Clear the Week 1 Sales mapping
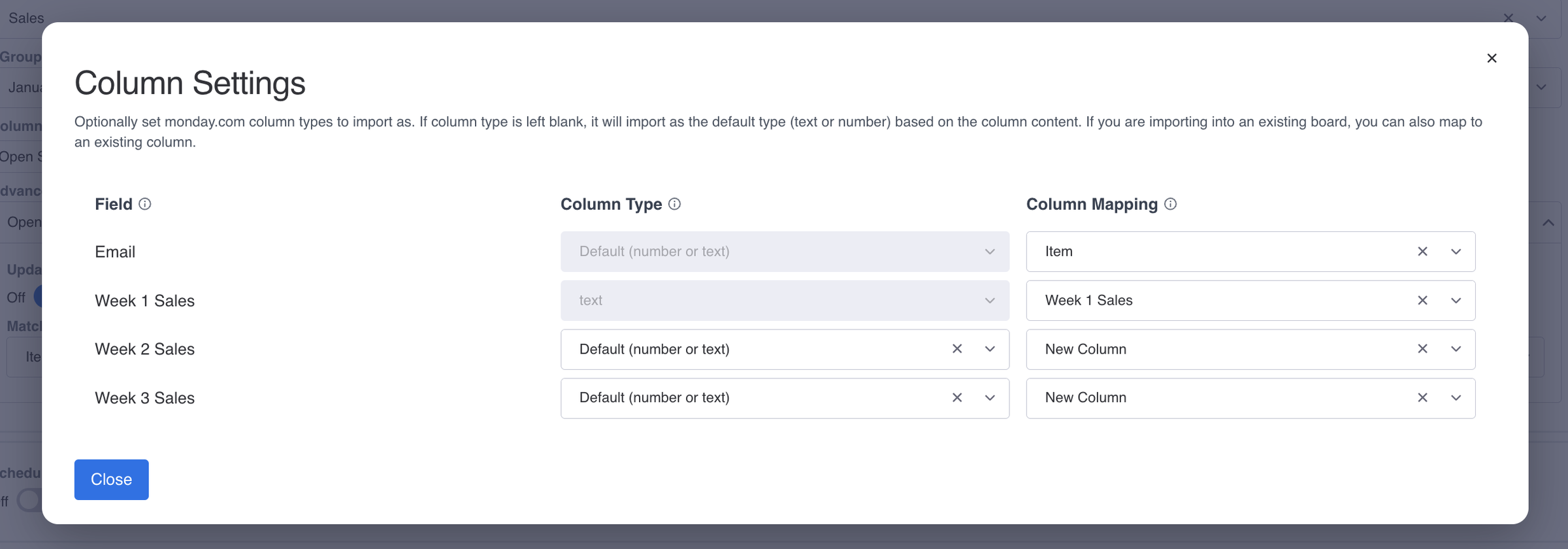This screenshot has width=1568, height=549. (x=1422, y=301)
